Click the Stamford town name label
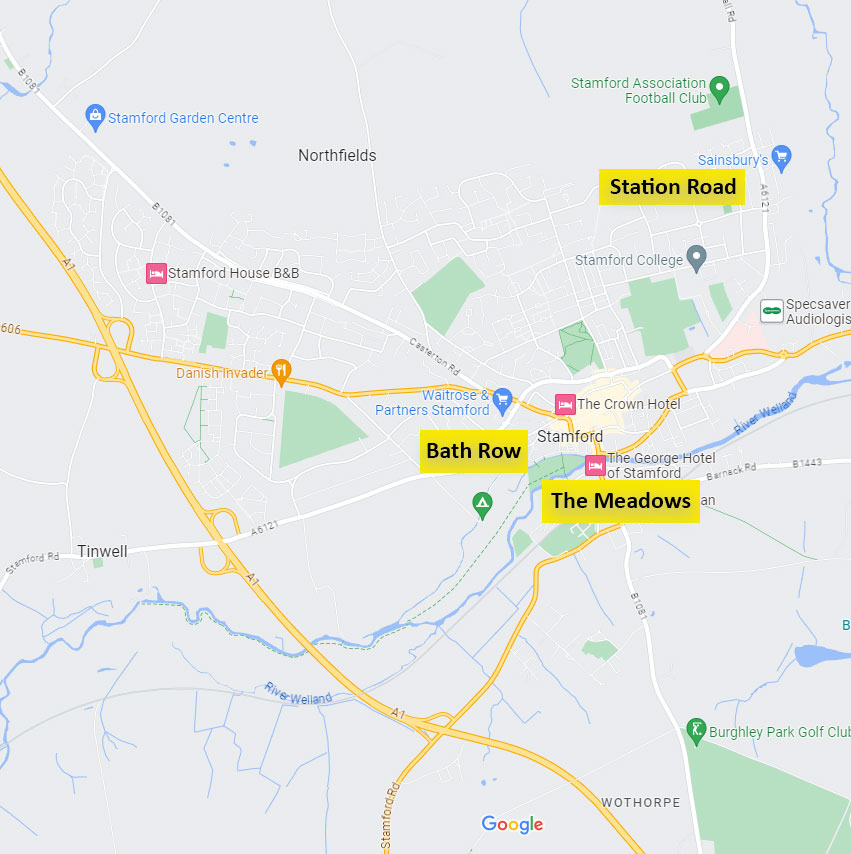 (x=570, y=436)
